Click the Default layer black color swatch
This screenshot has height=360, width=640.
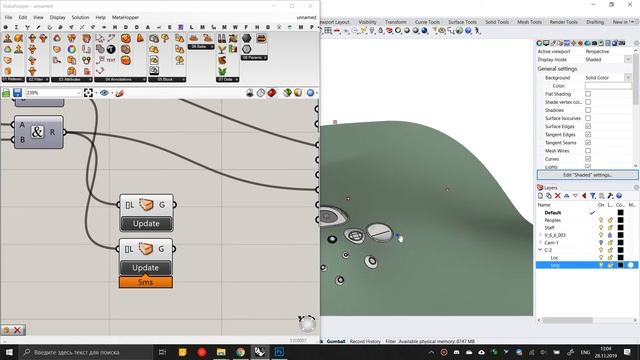(x=620, y=213)
